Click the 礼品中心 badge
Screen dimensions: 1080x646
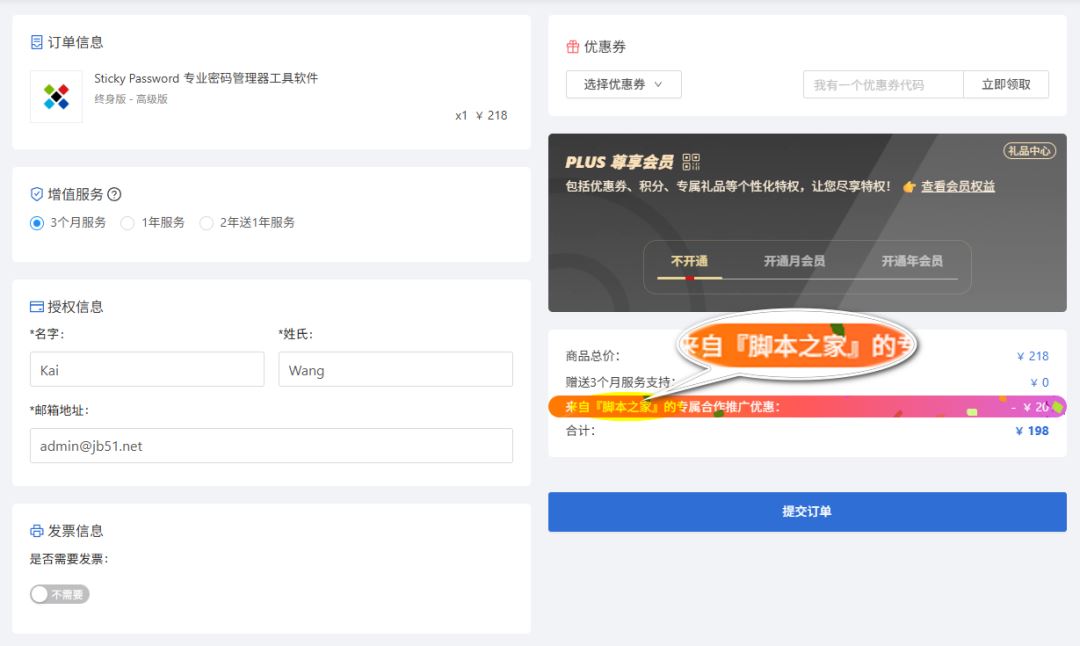click(x=1029, y=151)
